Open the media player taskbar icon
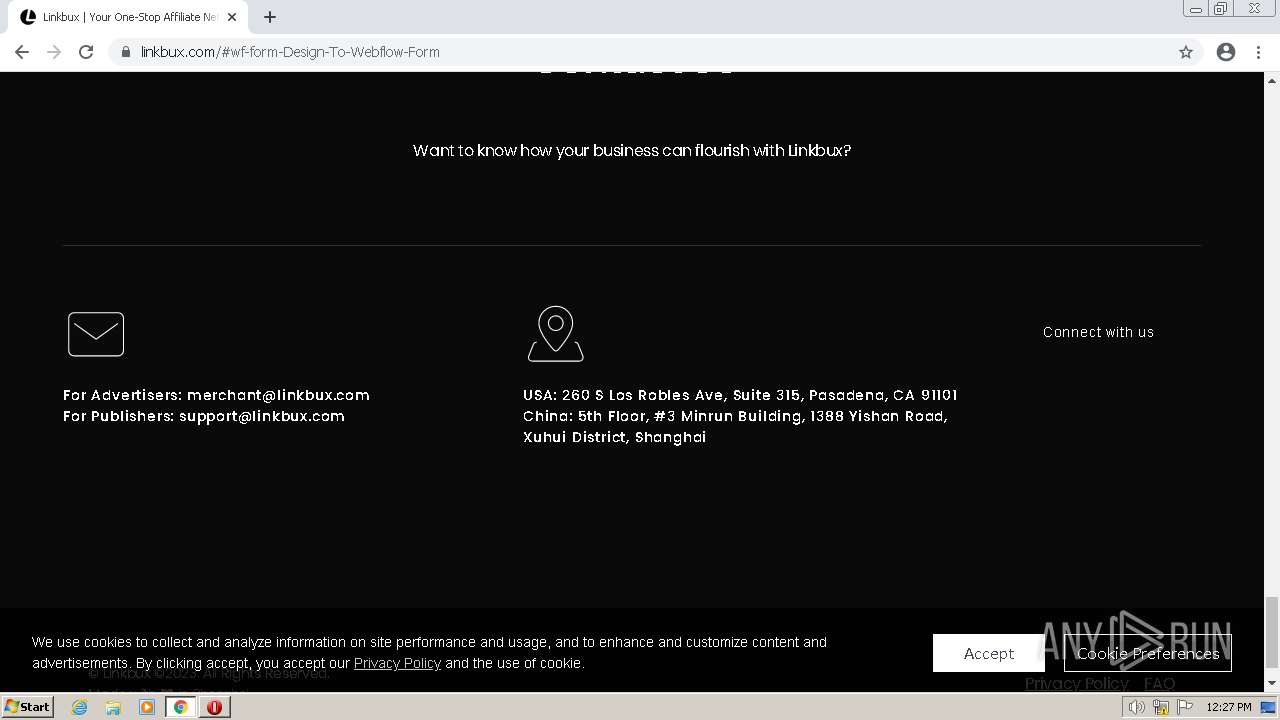 147,707
